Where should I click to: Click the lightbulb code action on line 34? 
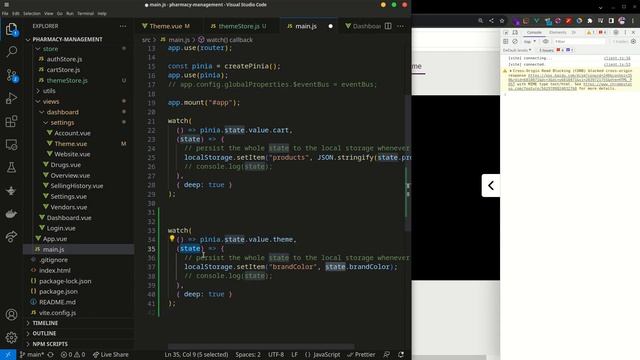click(172, 239)
